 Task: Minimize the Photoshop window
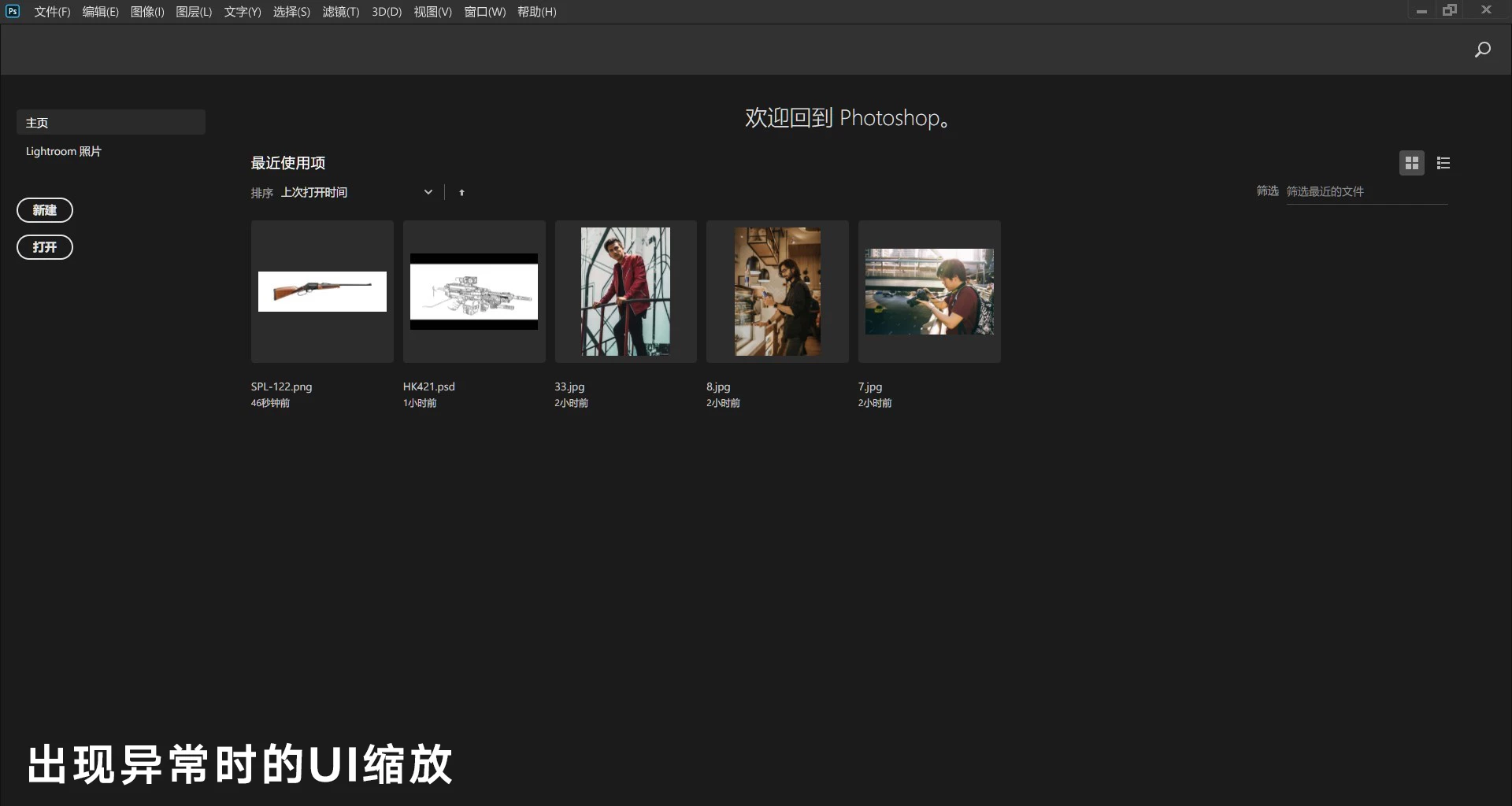[1421, 11]
